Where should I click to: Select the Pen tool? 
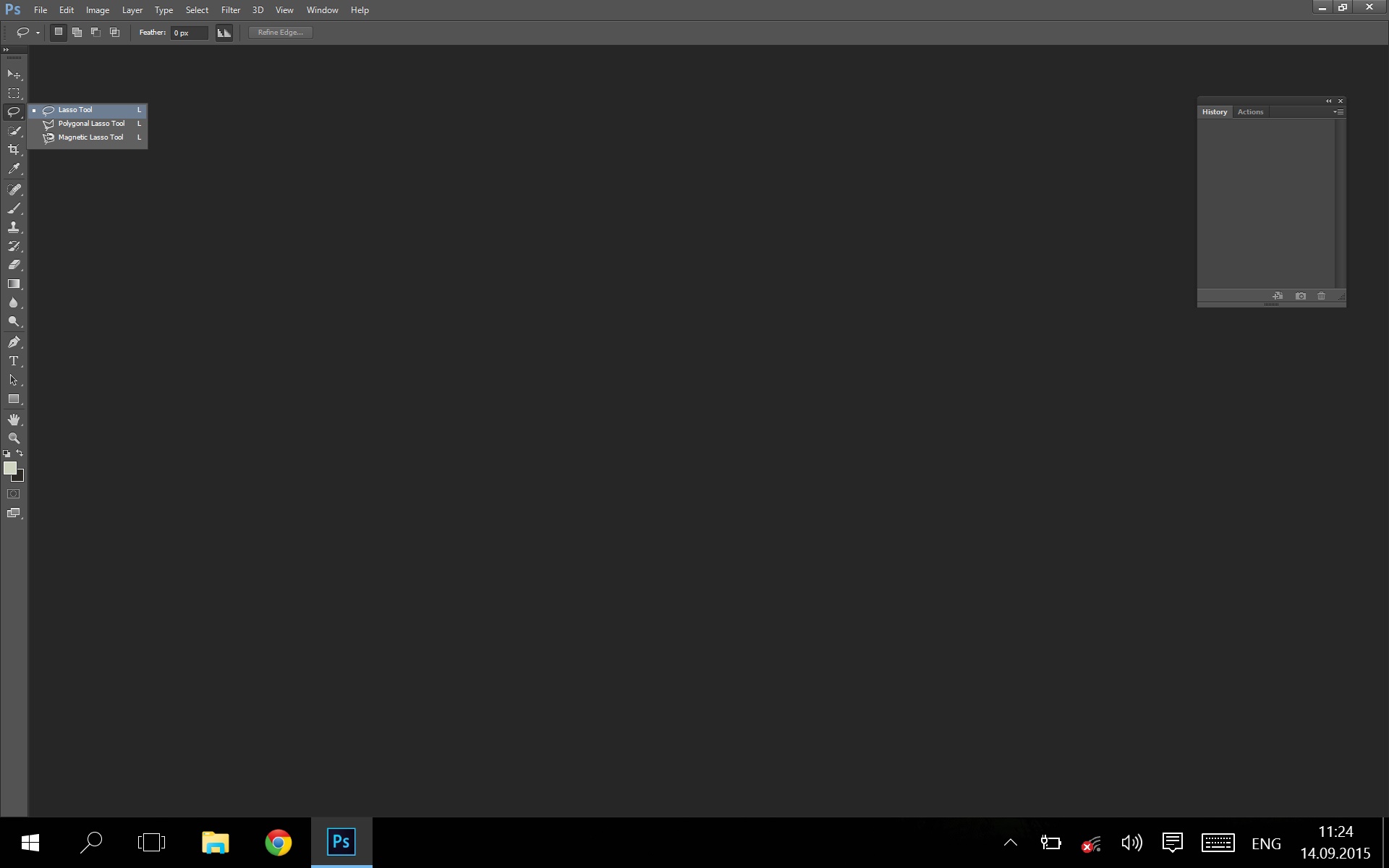pos(14,341)
